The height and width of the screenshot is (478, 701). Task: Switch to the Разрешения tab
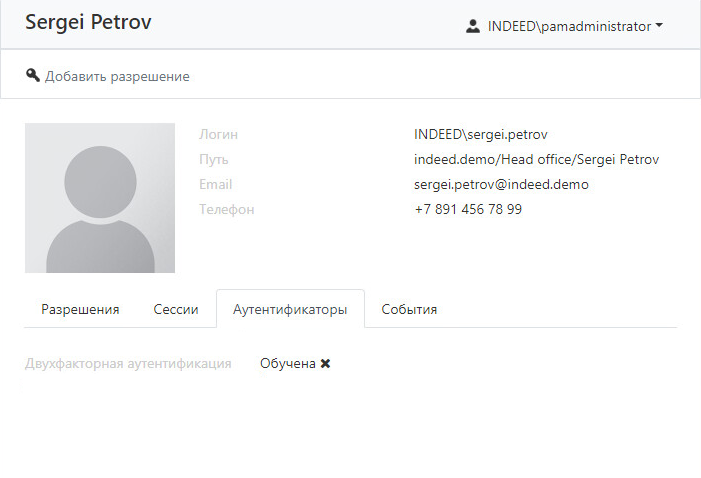click(x=80, y=309)
